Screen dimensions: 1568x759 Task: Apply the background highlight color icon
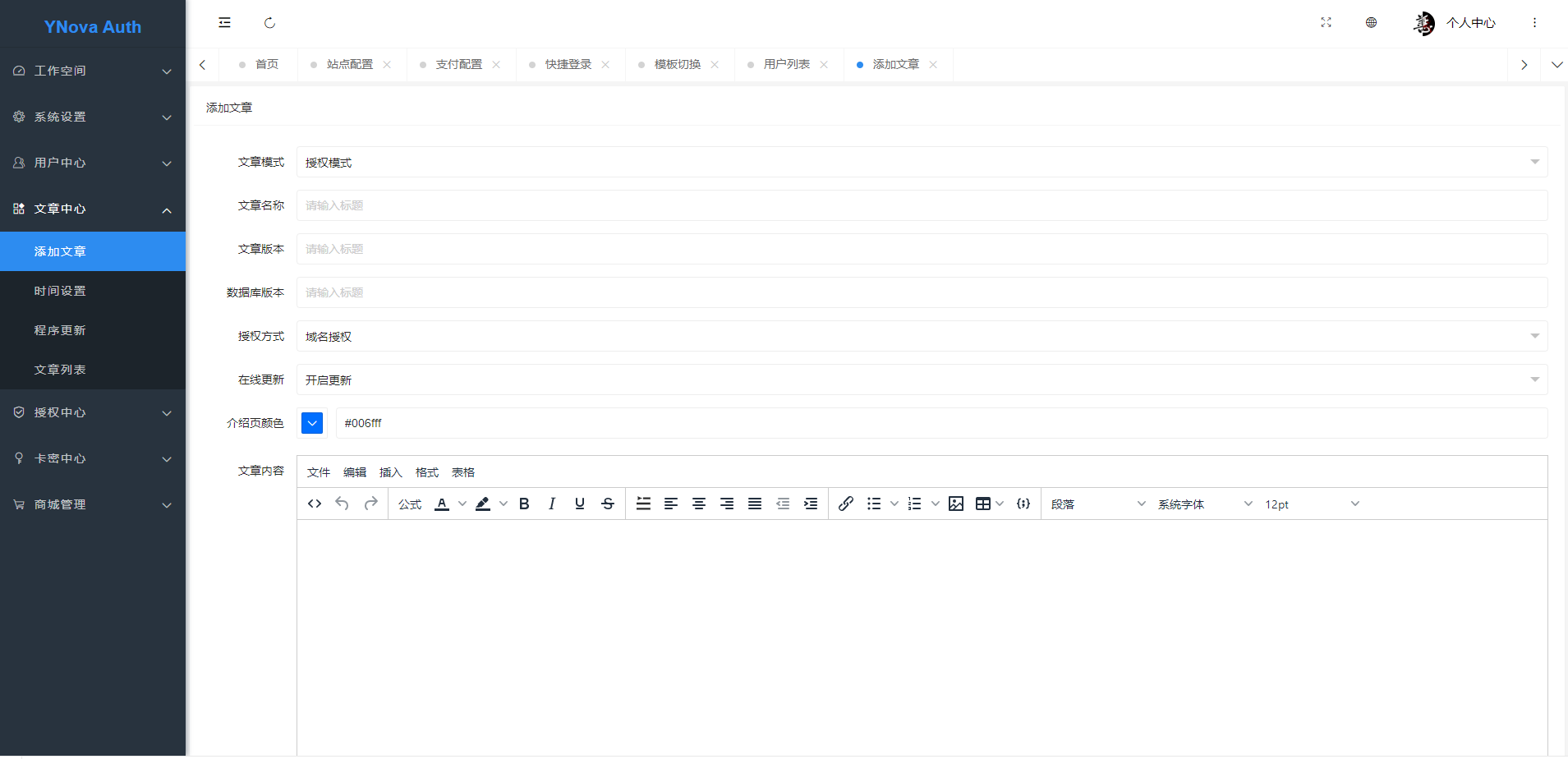click(483, 504)
